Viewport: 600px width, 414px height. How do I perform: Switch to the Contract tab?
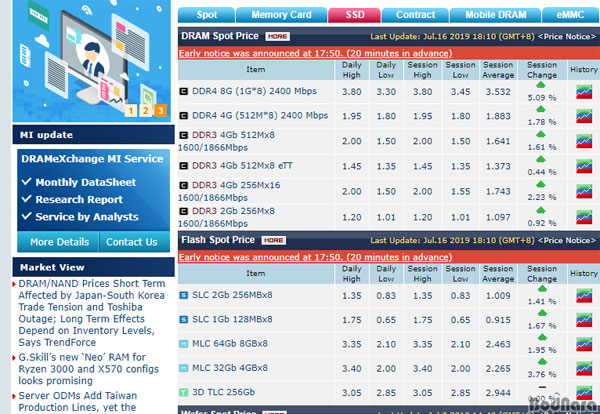[x=416, y=15]
